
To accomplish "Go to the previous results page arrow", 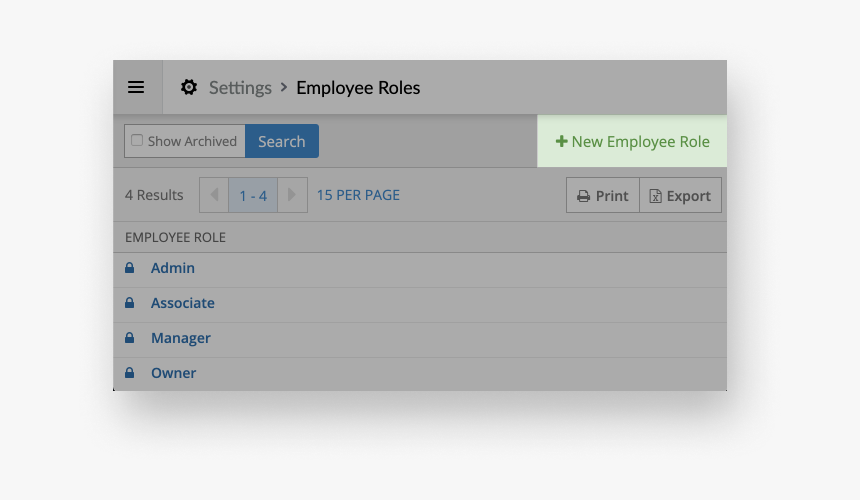I will coord(214,195).
